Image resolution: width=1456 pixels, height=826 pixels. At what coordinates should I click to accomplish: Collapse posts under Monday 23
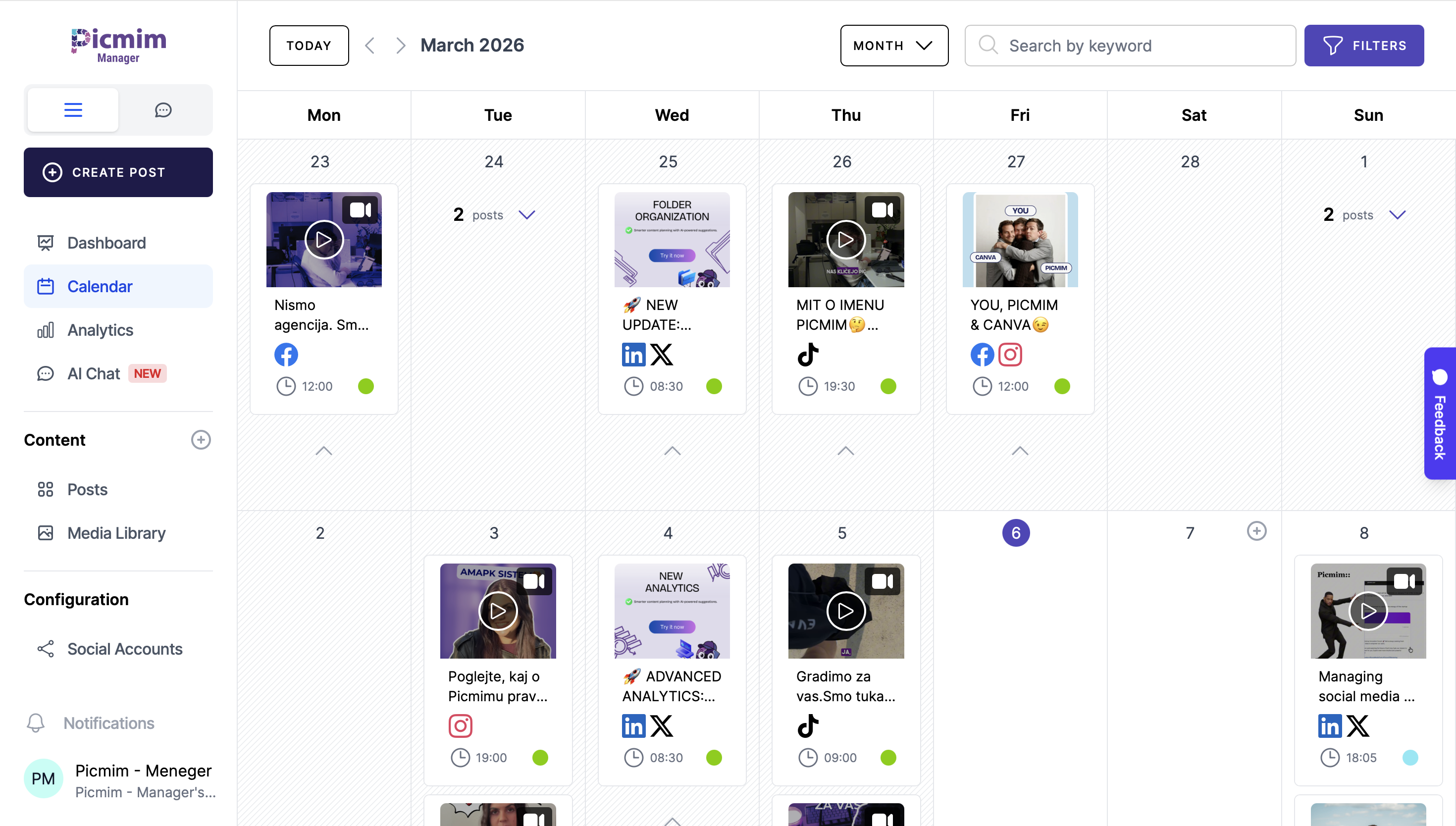click(324, 451)
